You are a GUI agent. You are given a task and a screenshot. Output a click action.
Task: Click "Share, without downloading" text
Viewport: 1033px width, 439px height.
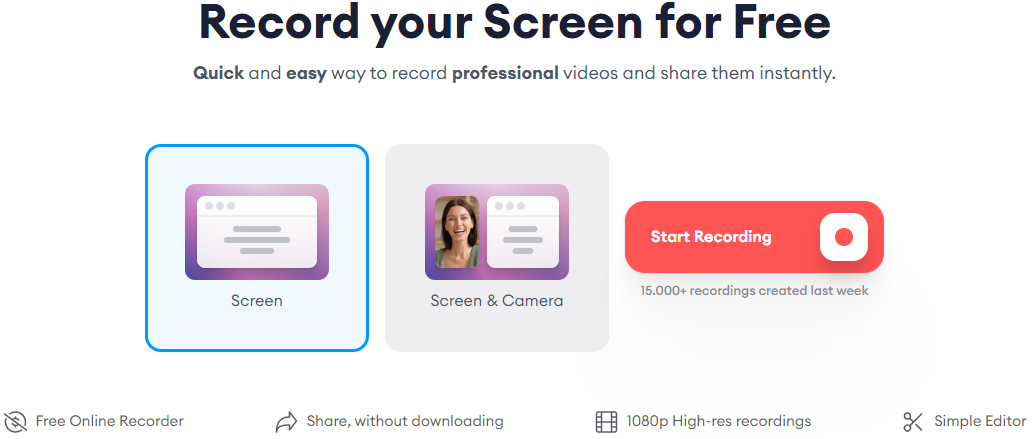click(x=405, y=421)
